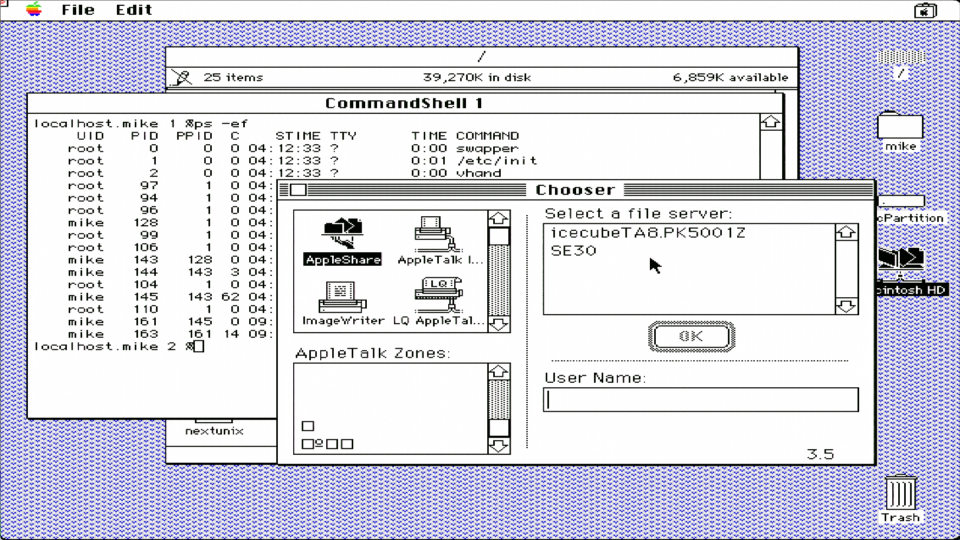Click the /etc/init command entry

(497, 160)
